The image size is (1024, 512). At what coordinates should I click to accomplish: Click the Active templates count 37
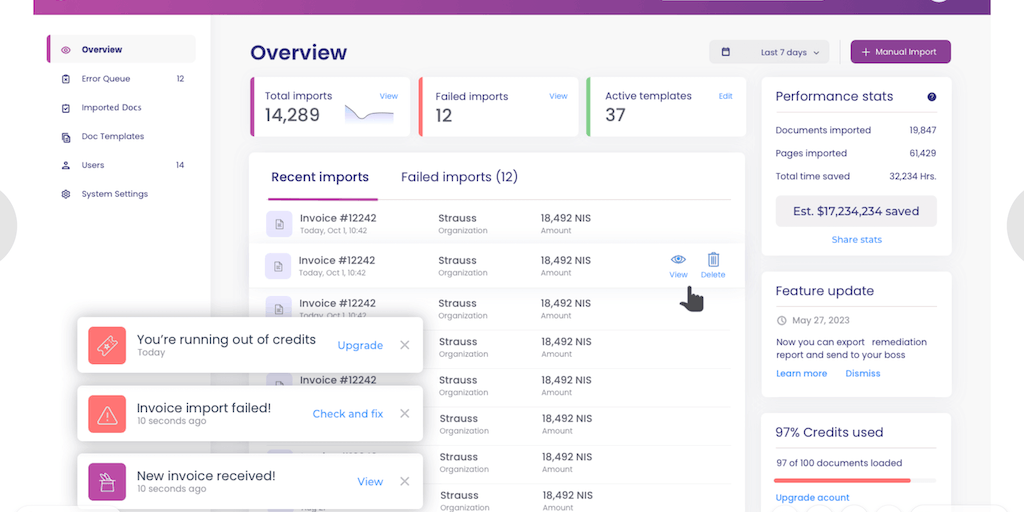(615, 115)
